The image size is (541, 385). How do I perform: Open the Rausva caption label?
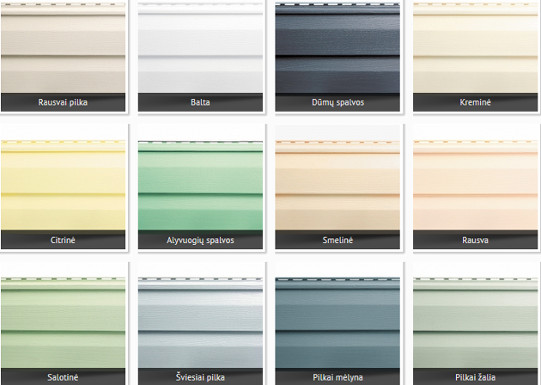click(475, 240)
